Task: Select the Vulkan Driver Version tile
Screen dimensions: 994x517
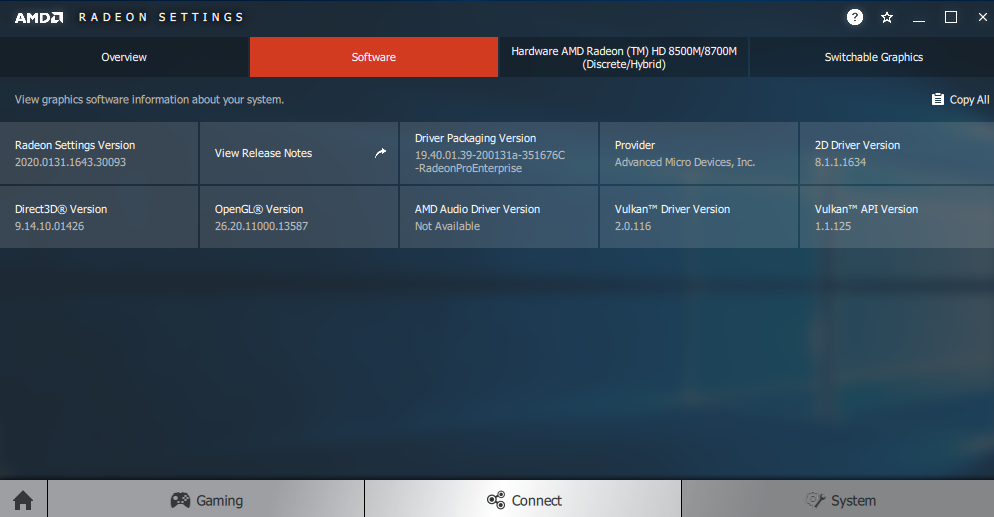Action: (x=698, y=217)
